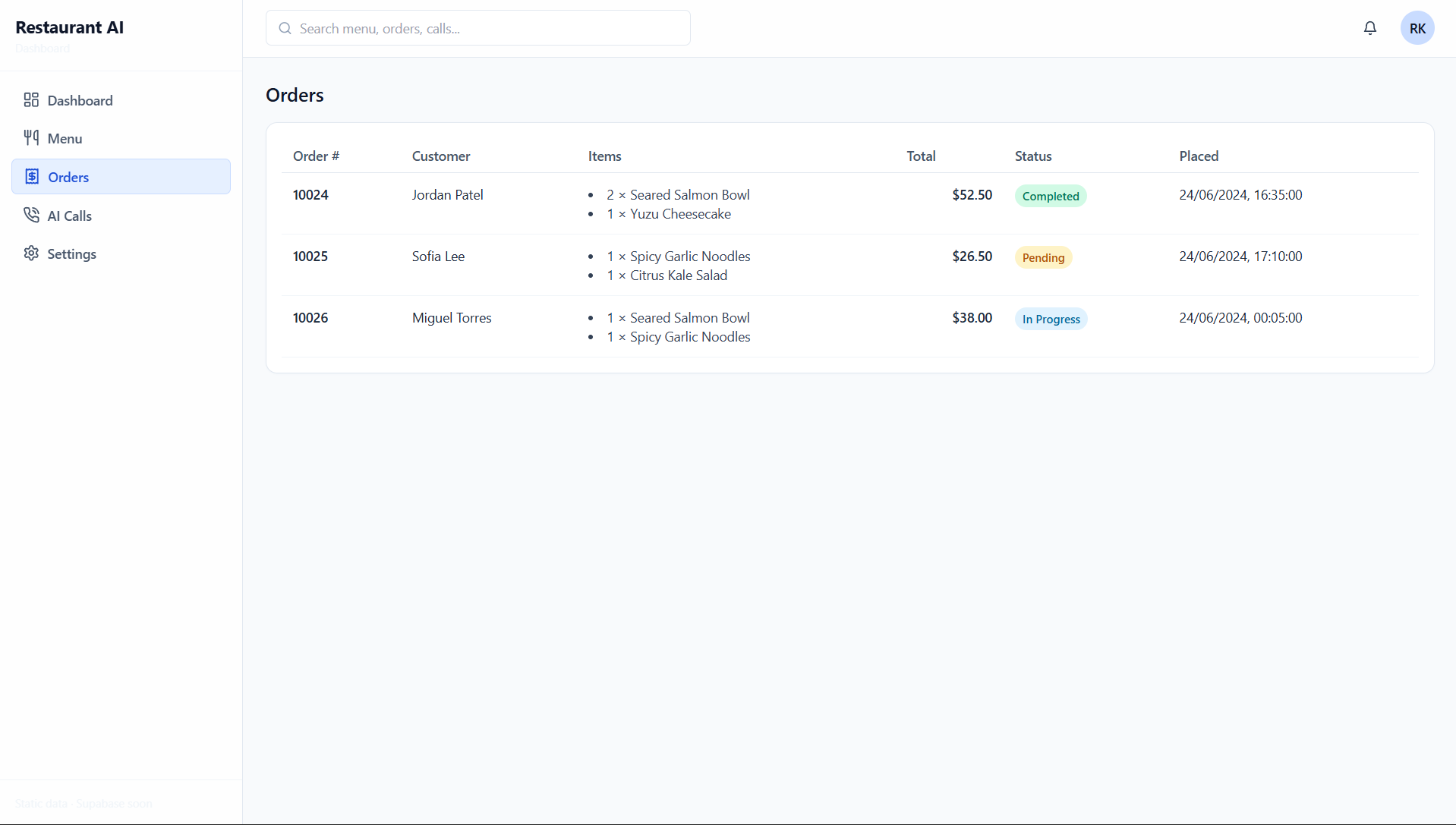Click the AI Calls phone icon
Screen dimensions: 1456x825
(31, 215)
